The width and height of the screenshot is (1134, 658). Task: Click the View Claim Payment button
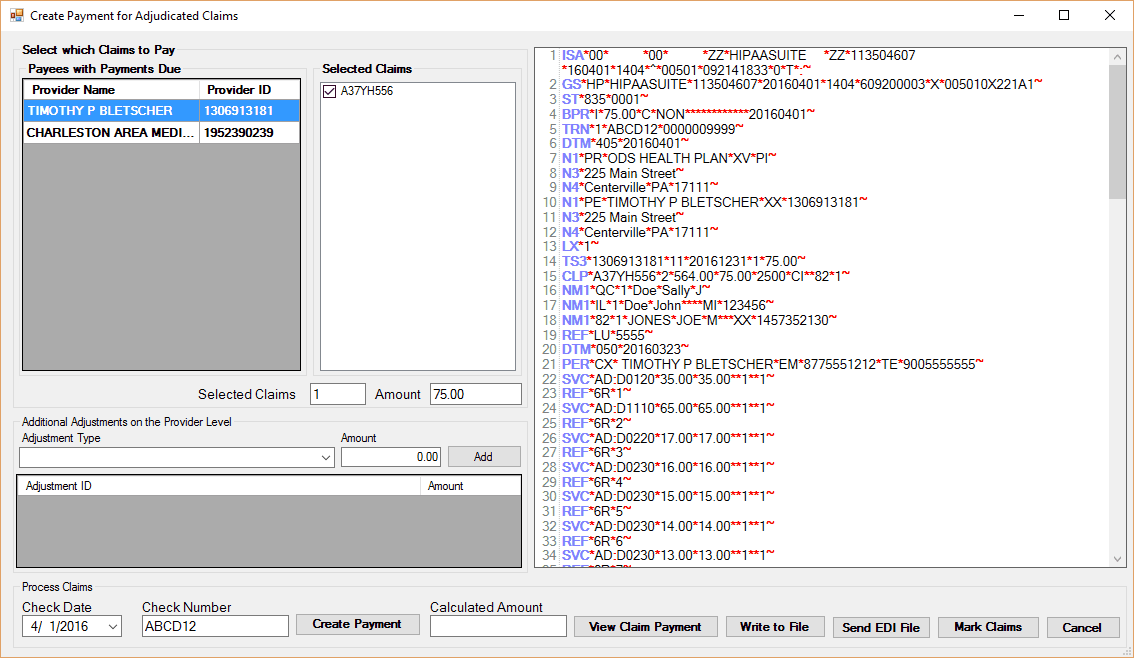coord(645,627)
